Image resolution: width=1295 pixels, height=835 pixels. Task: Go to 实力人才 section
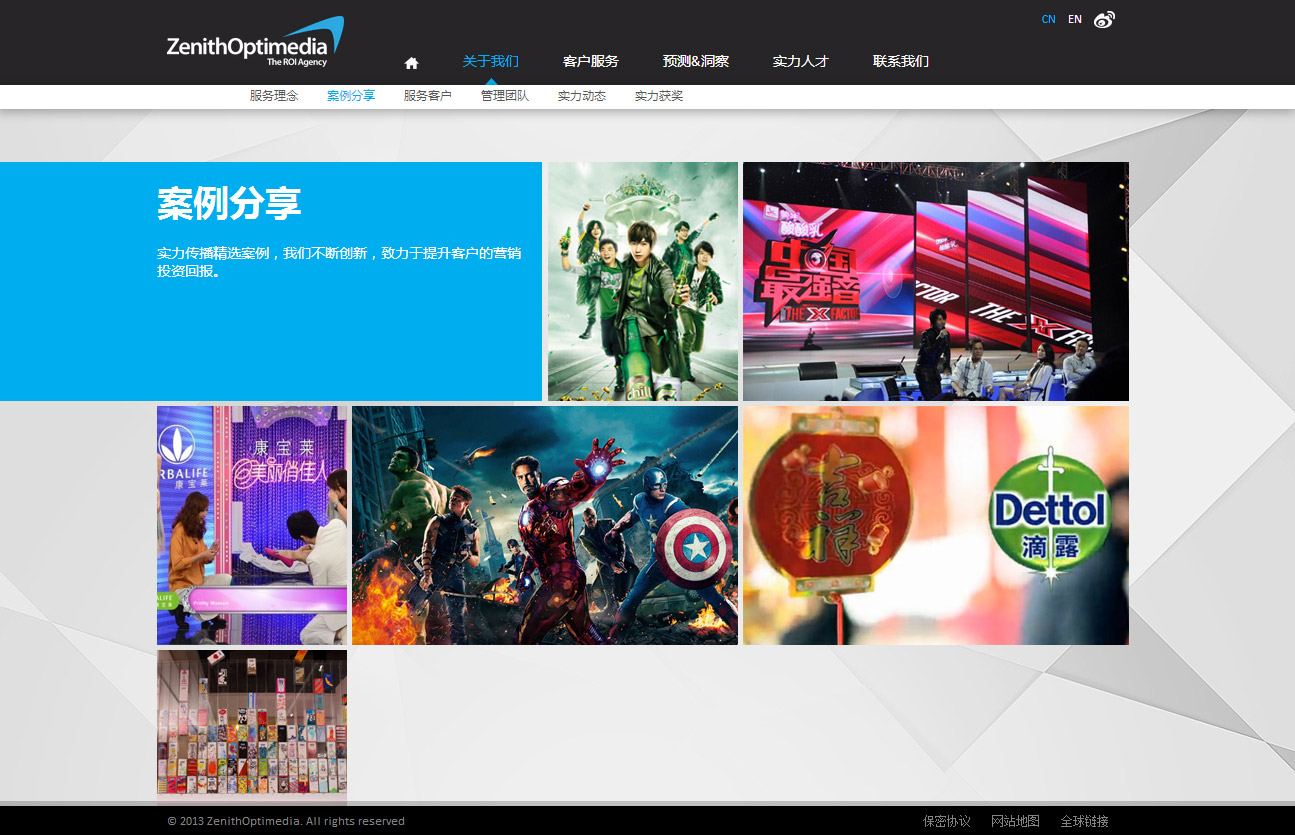point(800,61)
